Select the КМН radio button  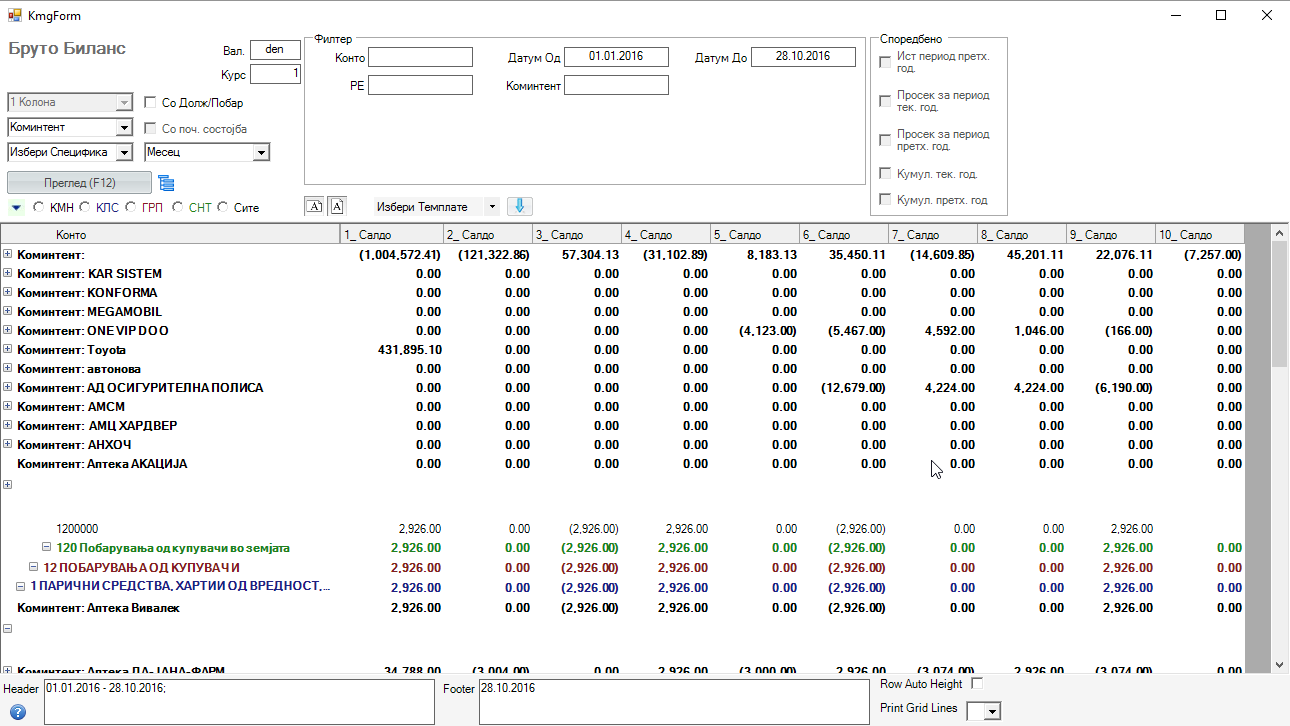point(39,208)
